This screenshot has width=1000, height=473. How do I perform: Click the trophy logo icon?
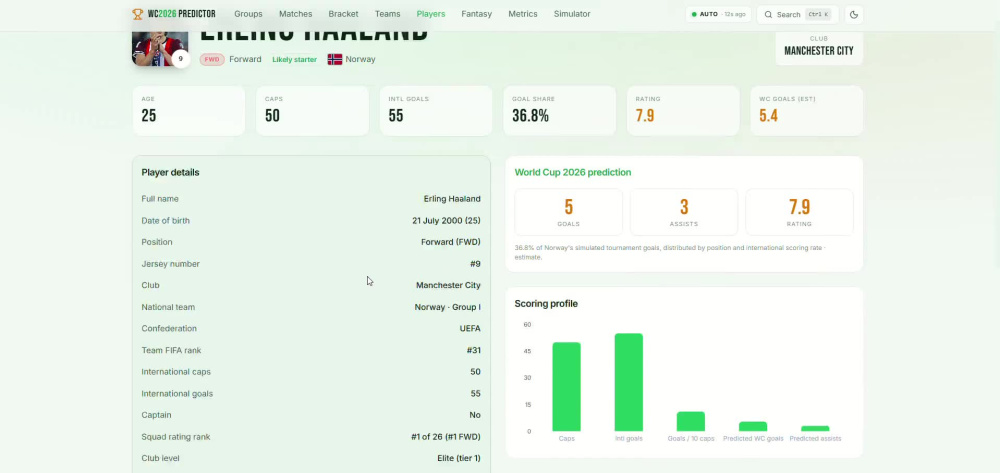click(x=137, y=14)
